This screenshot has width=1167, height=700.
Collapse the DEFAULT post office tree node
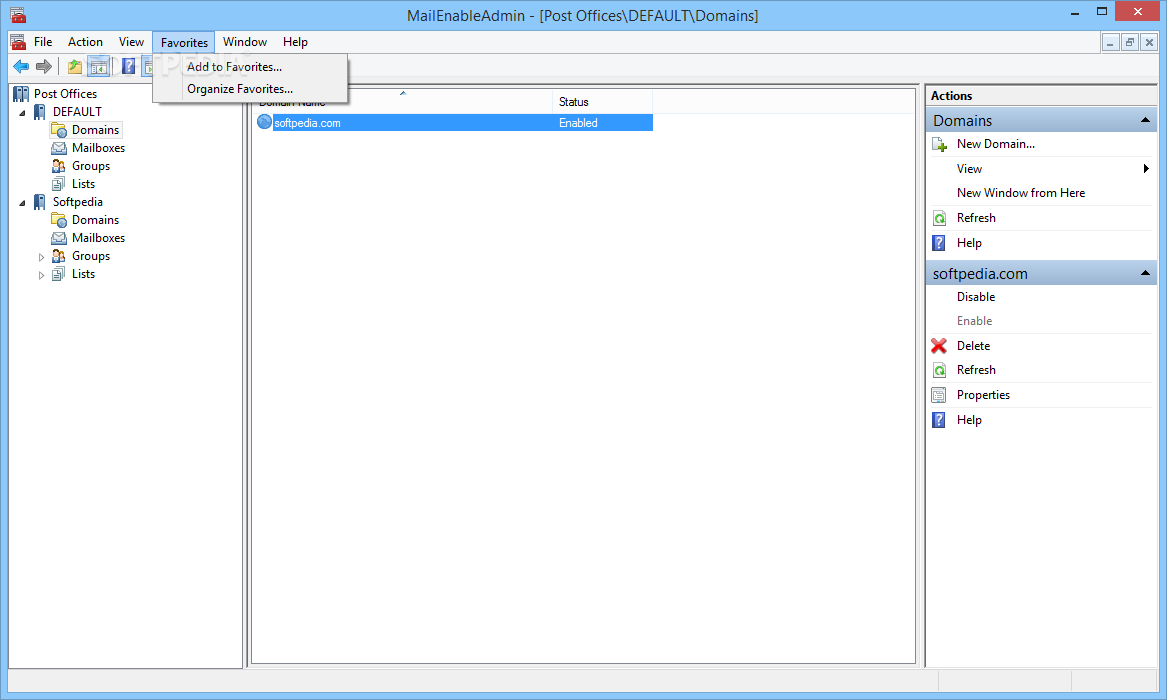(x=22, y=113)
